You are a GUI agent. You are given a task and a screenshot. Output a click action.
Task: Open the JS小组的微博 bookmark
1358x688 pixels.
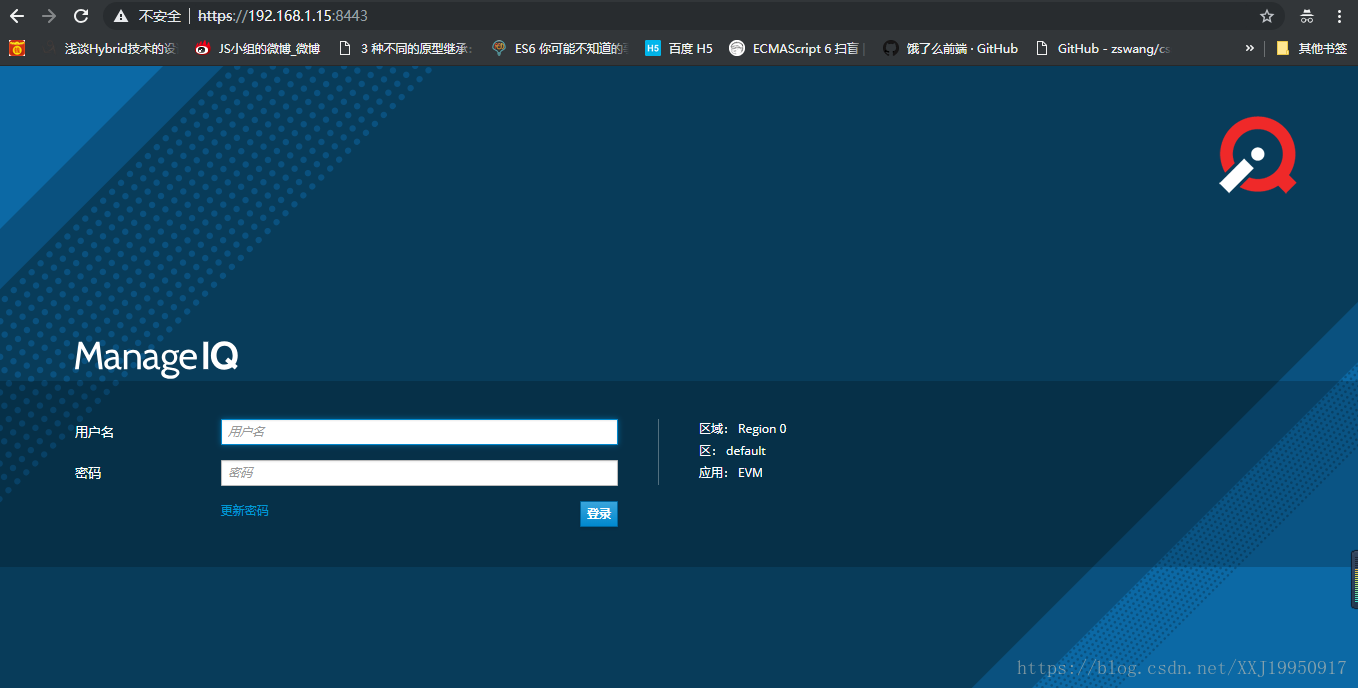click(x=258, y=48)
